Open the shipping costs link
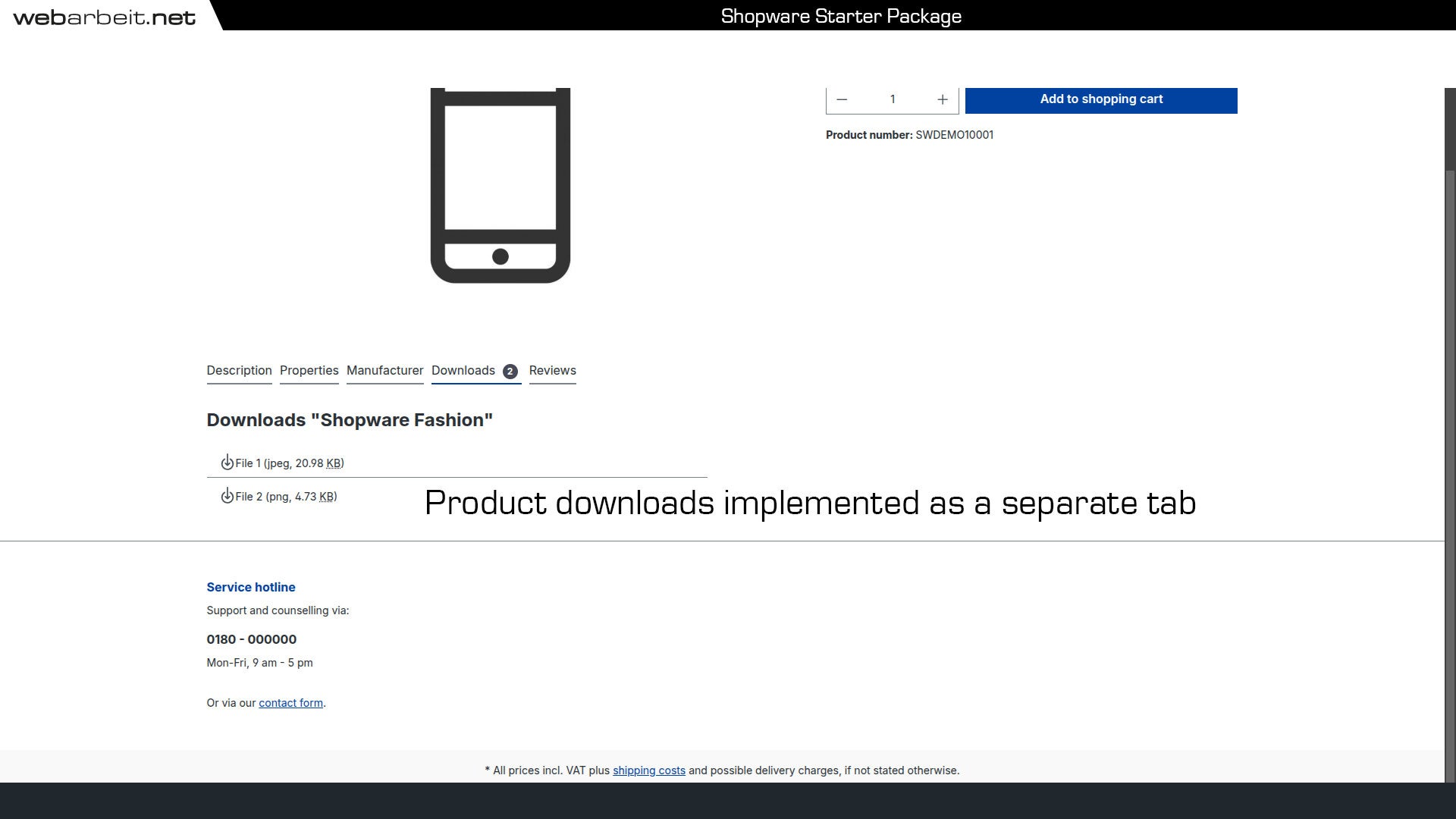 (x=649, y=770)
